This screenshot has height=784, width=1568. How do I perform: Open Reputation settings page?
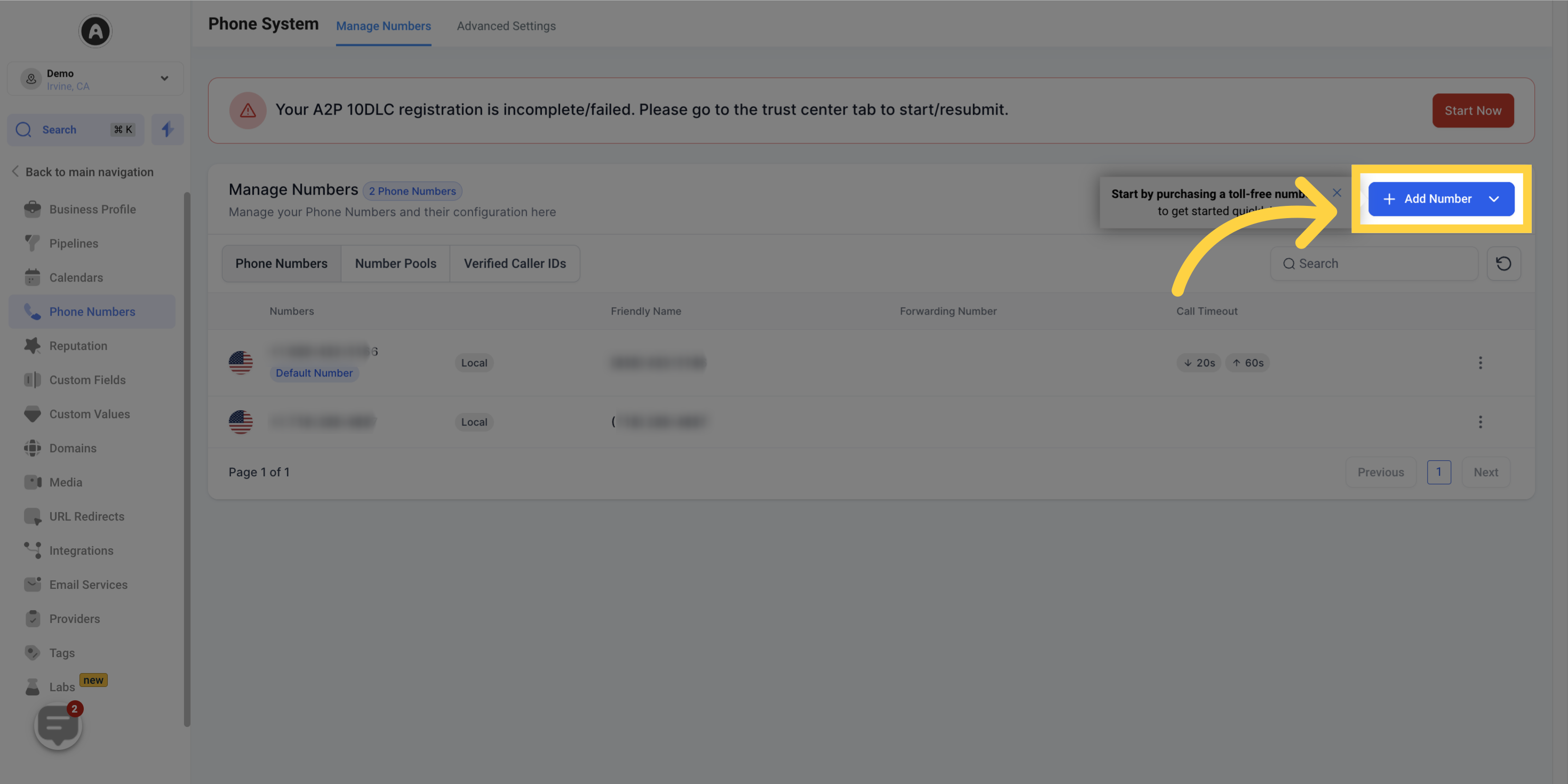click(92, 346)
